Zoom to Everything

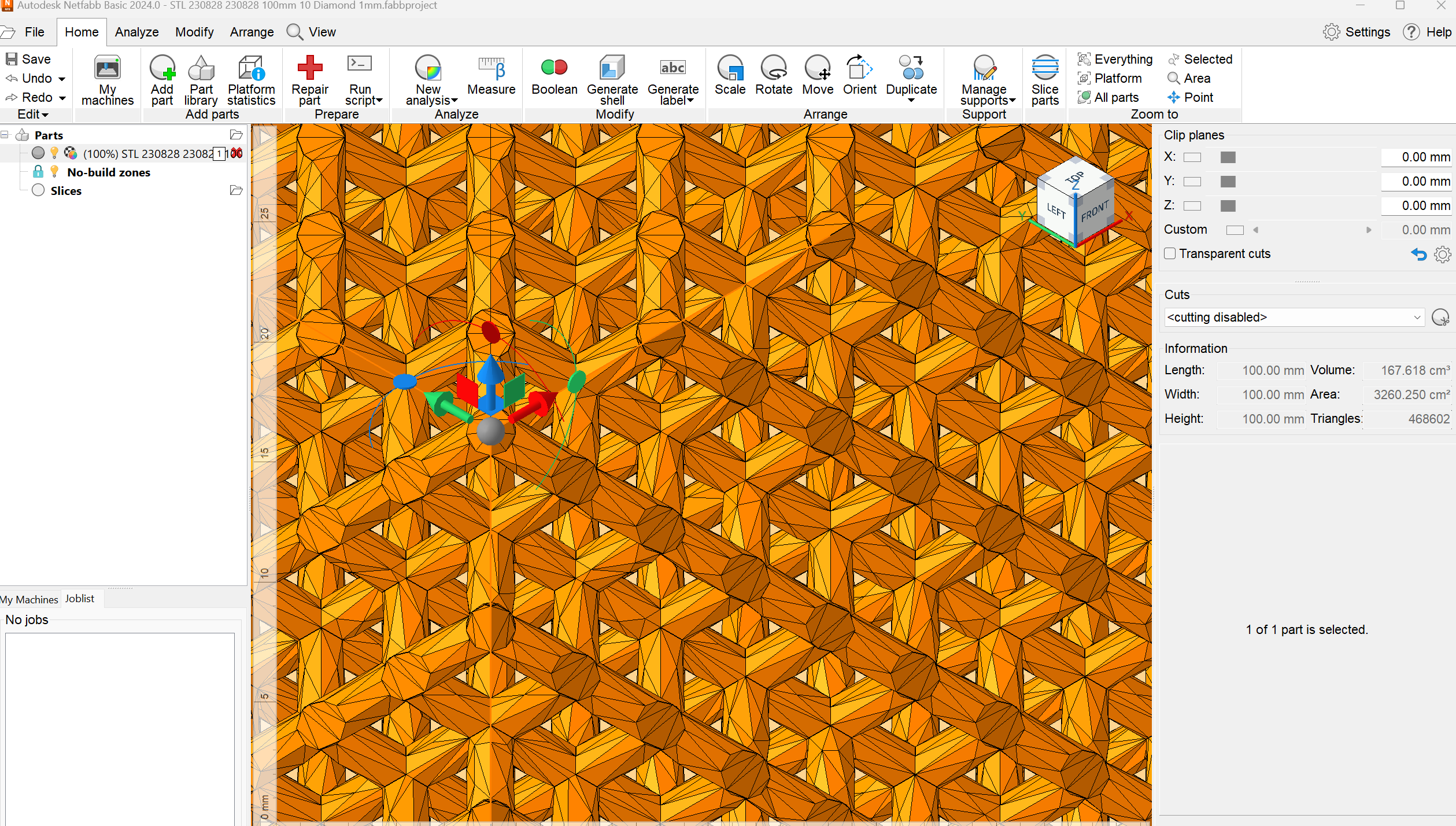(x=1115, y=59)
